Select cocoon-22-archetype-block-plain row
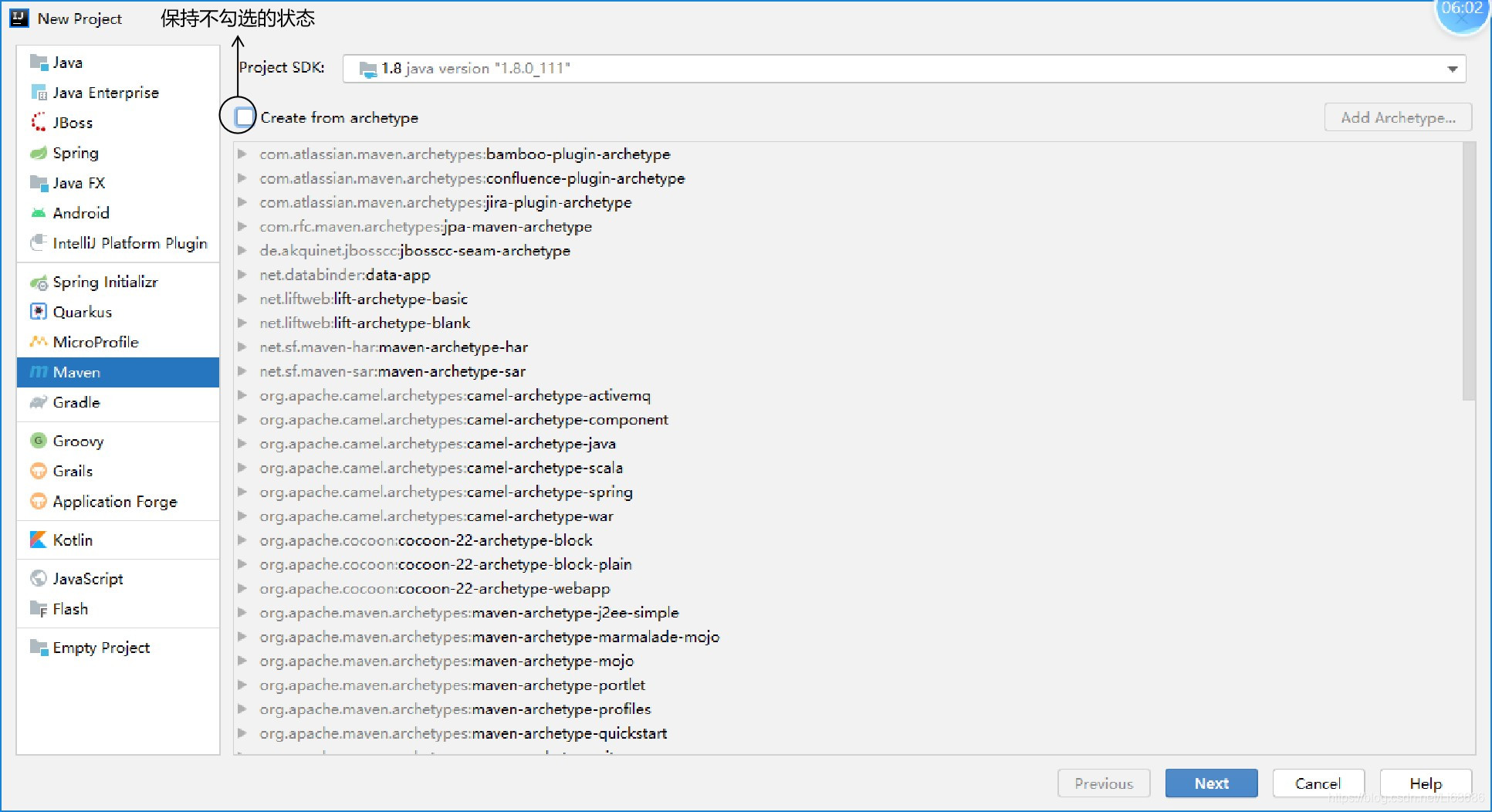The image size is (1492, 812). 848,564
